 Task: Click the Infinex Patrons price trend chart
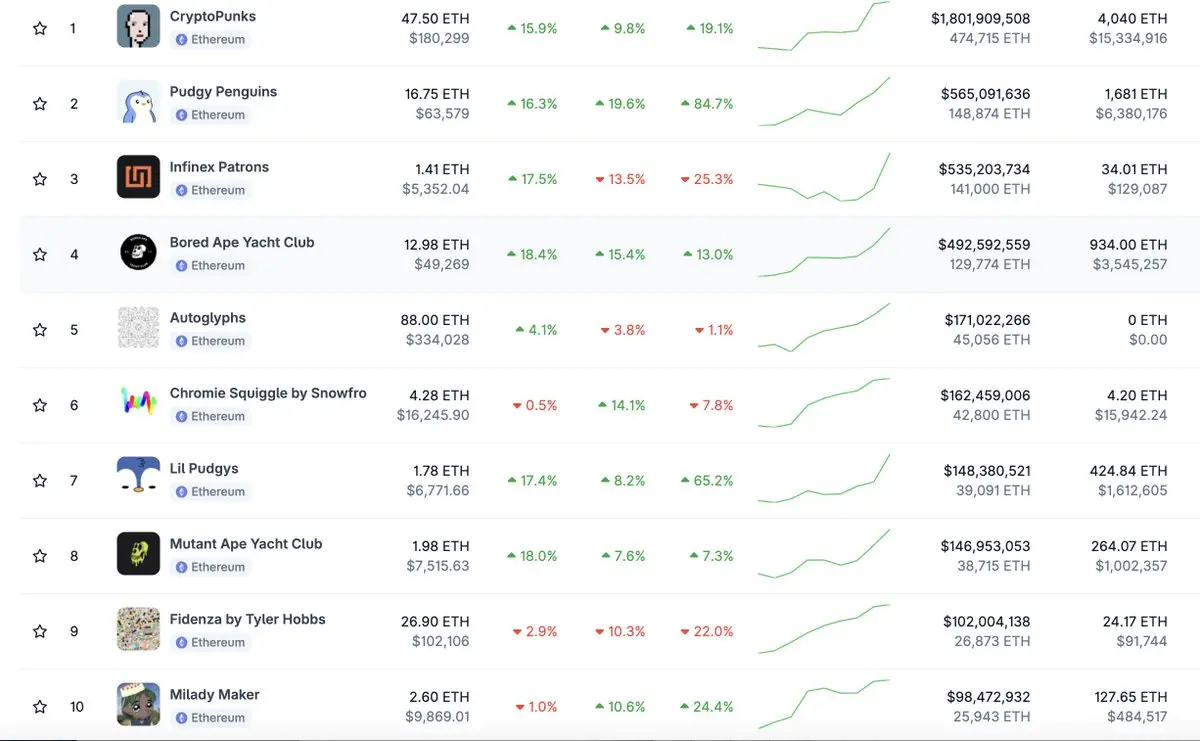[x=824, y=177]
